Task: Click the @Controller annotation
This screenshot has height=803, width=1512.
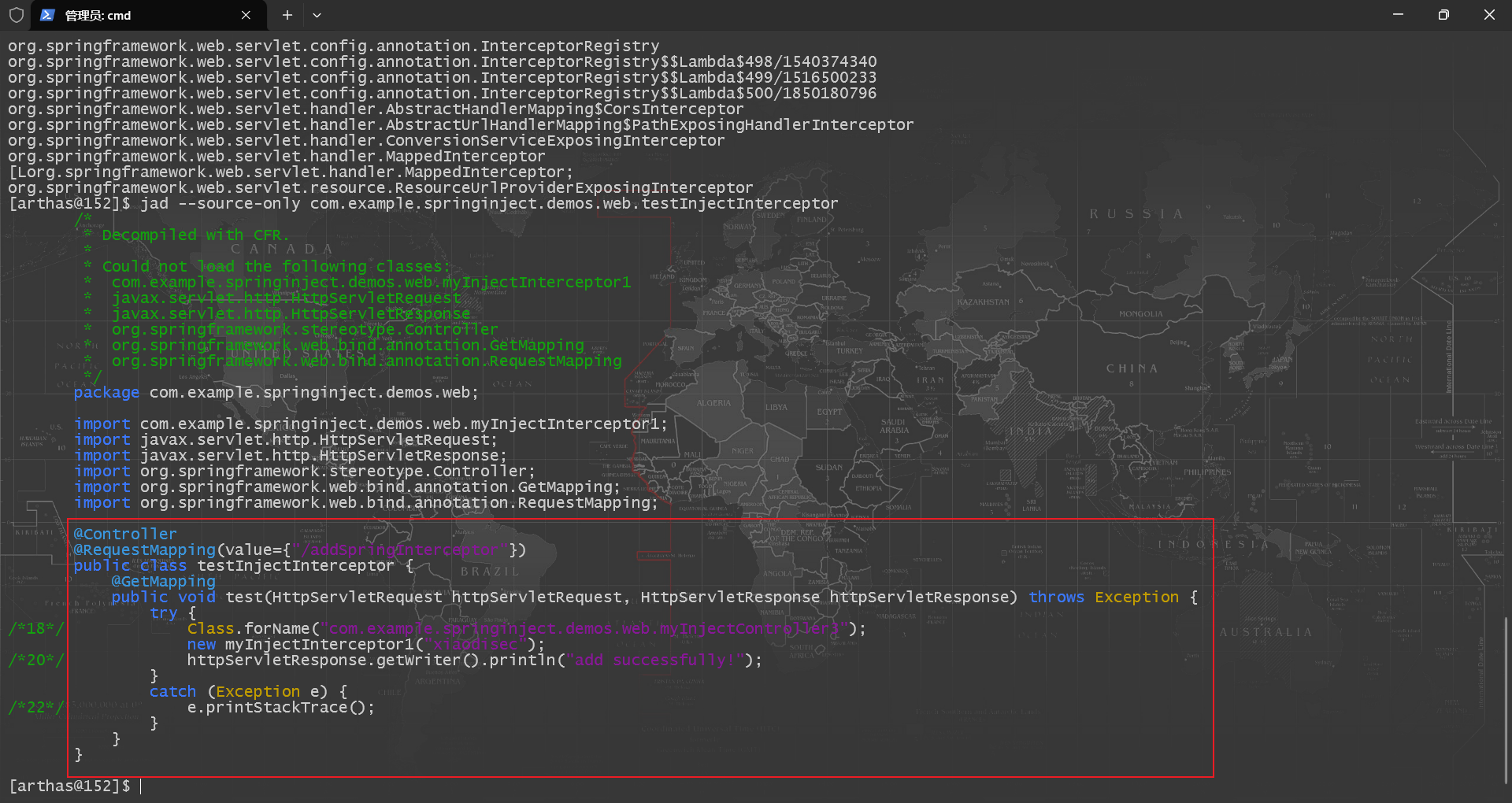Action: click(x=125, y=535)
